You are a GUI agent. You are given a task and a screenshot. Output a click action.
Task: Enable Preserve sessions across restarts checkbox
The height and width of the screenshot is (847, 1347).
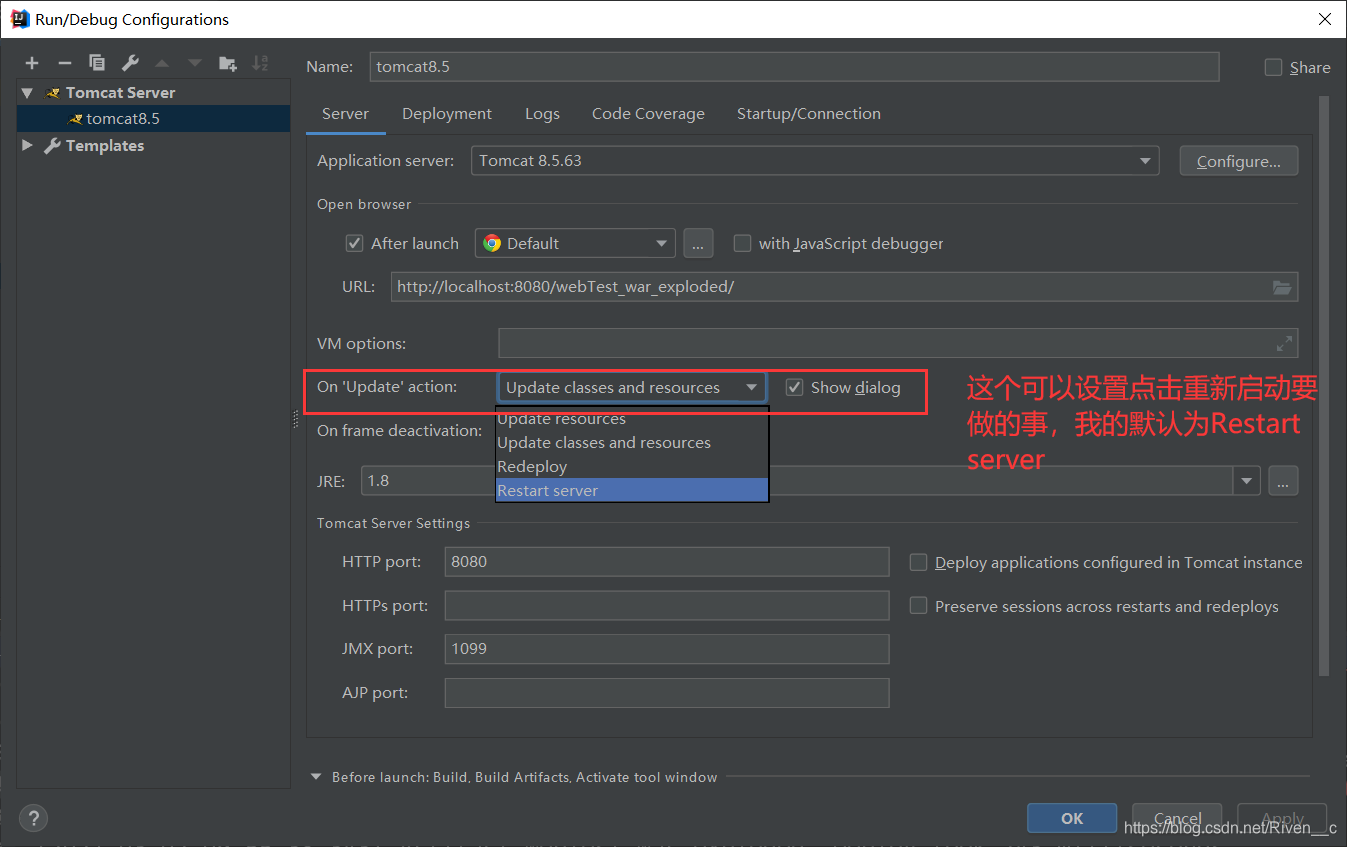pos(918,606)
